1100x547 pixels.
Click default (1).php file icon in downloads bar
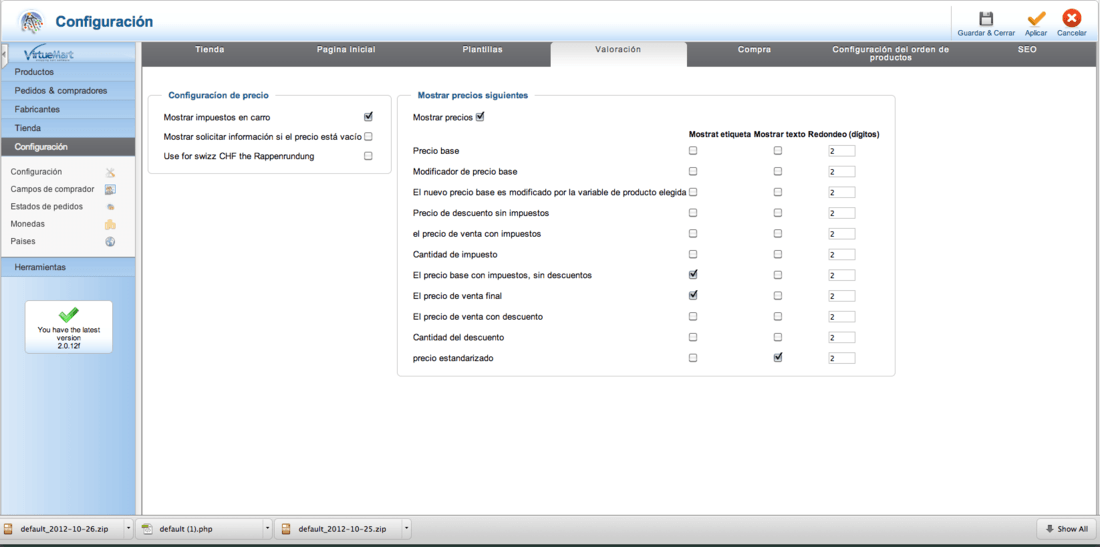(147, 529)
